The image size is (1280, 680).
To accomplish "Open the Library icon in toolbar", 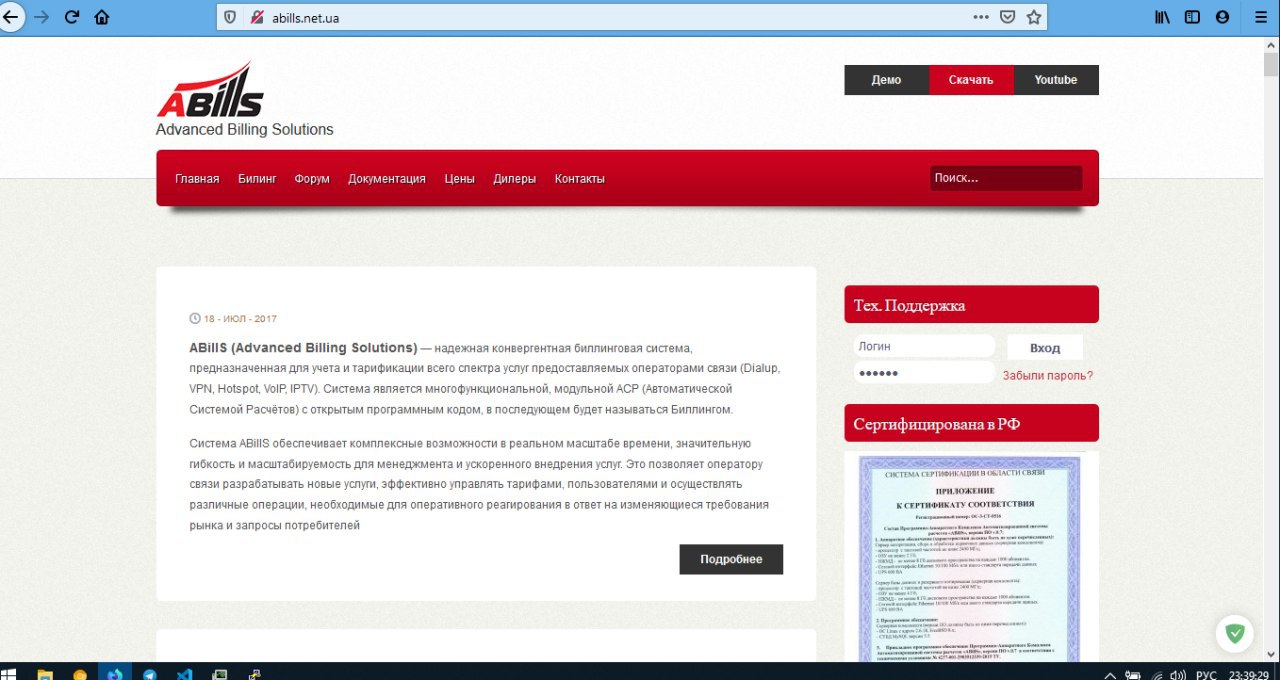I will (x=1162, y=17).
